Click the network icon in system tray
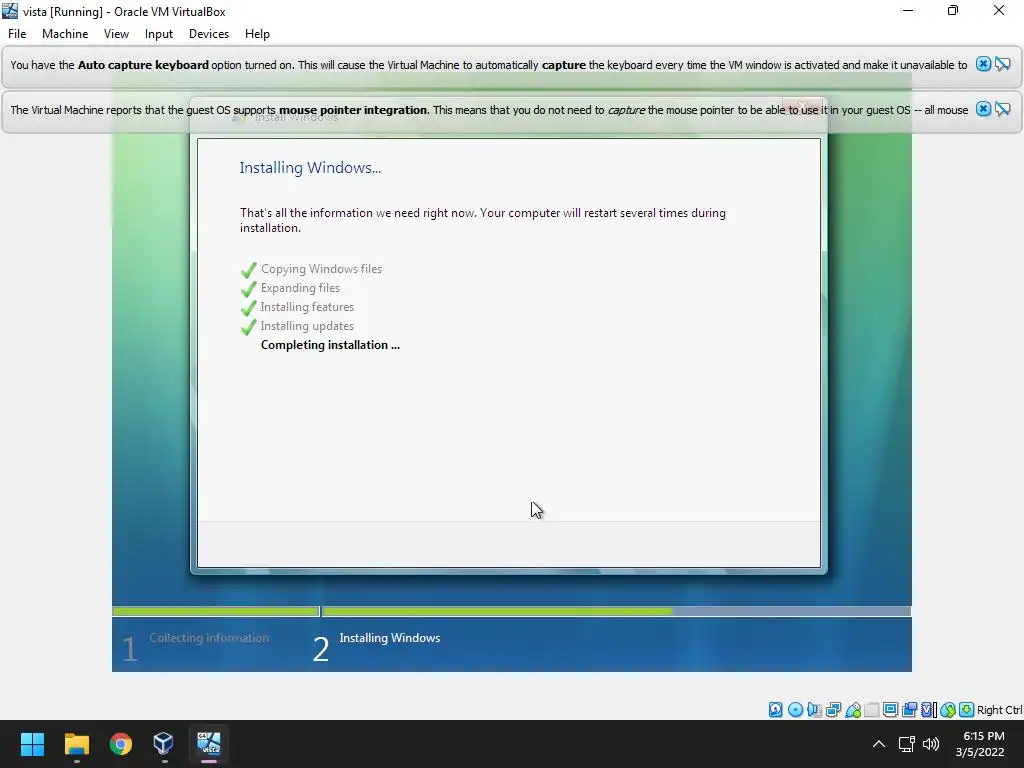 click(906, 743)
